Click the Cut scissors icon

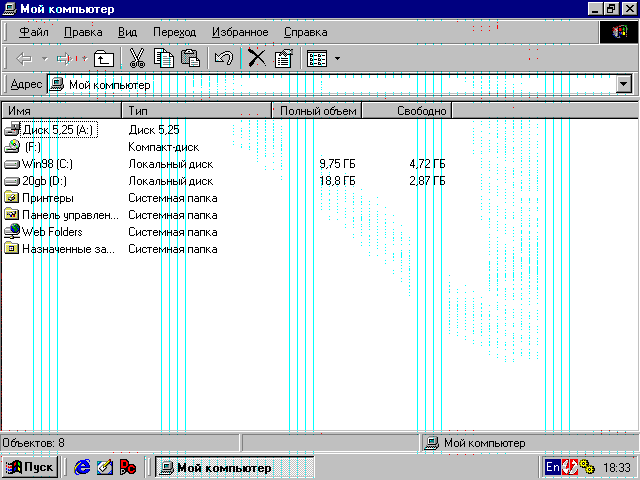137,58
